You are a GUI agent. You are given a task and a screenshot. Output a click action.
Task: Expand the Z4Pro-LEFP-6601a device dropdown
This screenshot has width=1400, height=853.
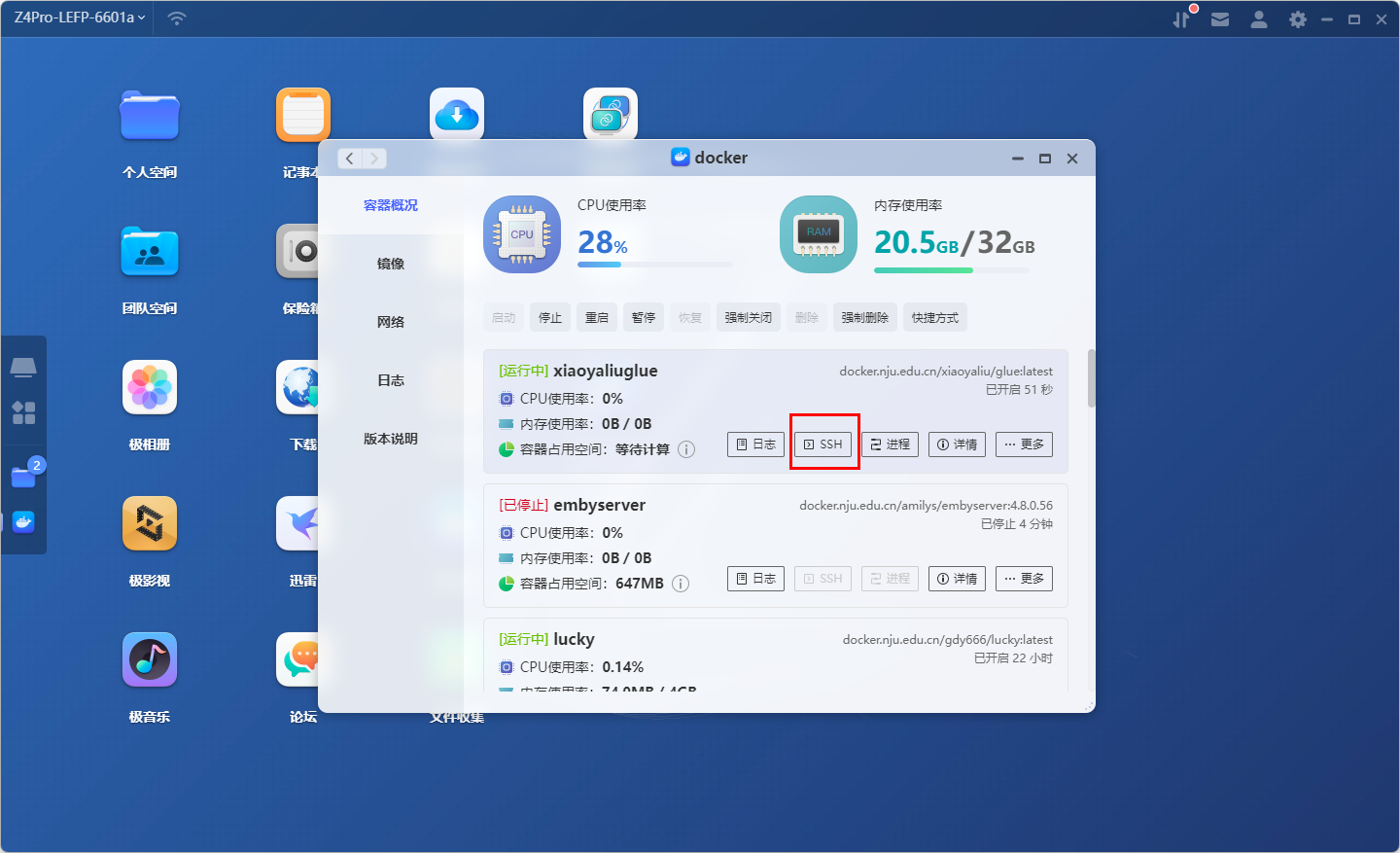coord(80,18)
